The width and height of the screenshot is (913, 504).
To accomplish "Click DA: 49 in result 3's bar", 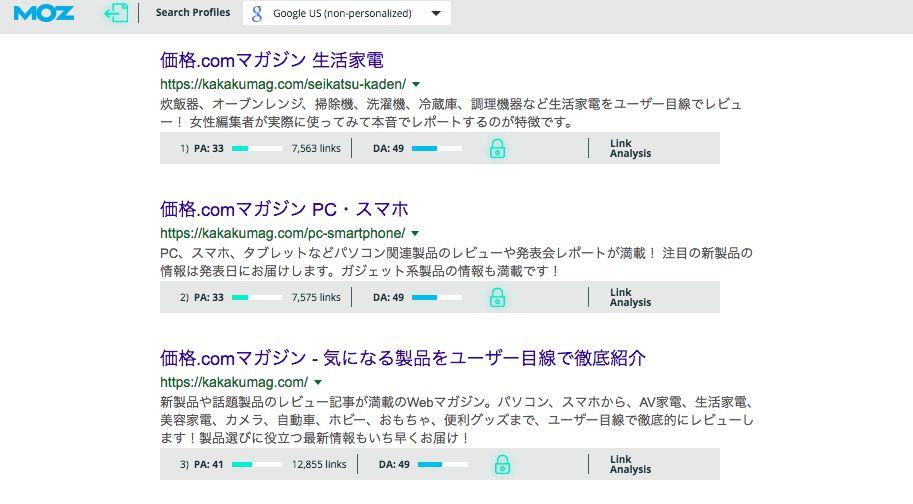I will click(394, 464).
